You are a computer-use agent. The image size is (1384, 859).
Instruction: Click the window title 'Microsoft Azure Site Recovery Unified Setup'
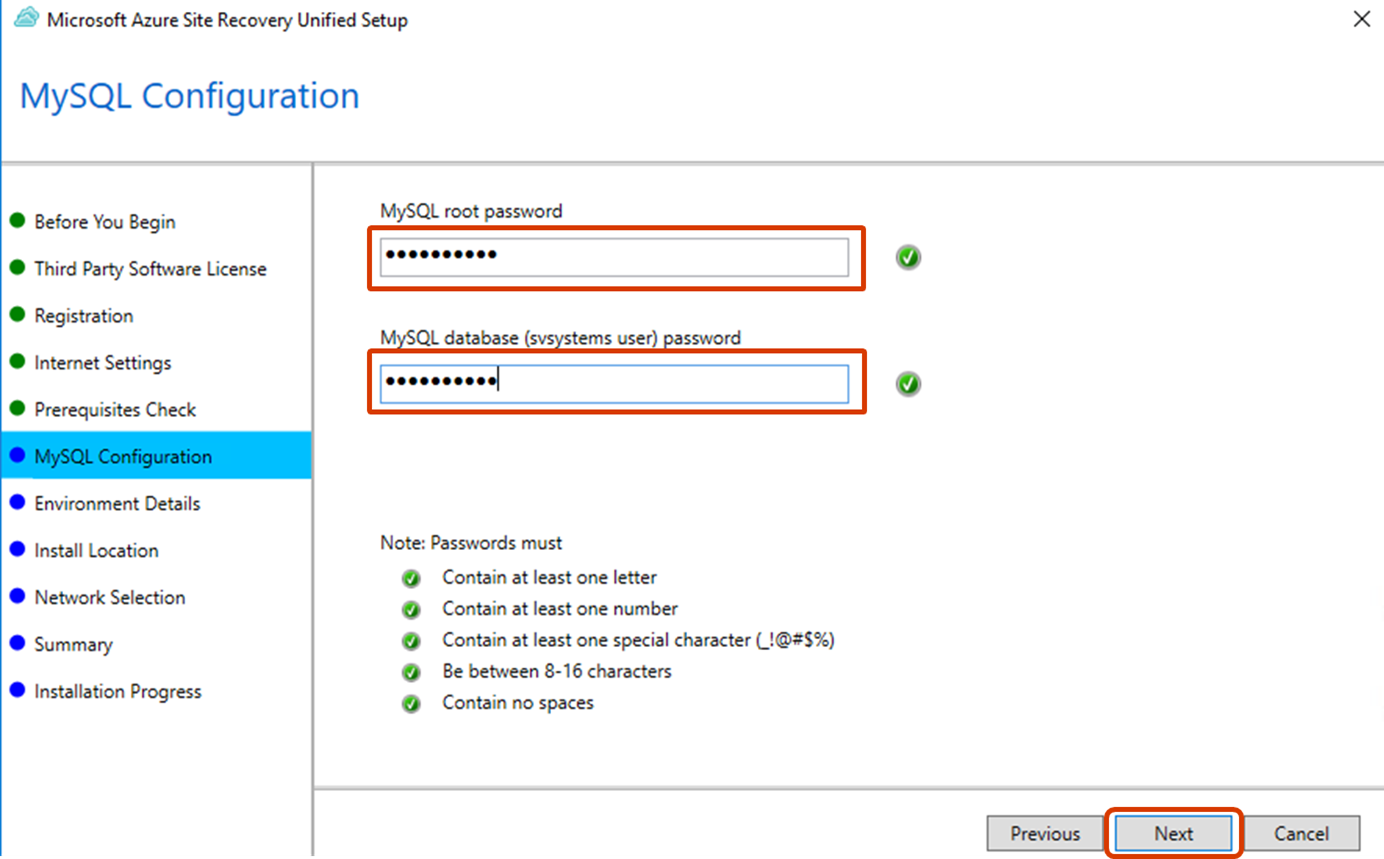(228, 20)
